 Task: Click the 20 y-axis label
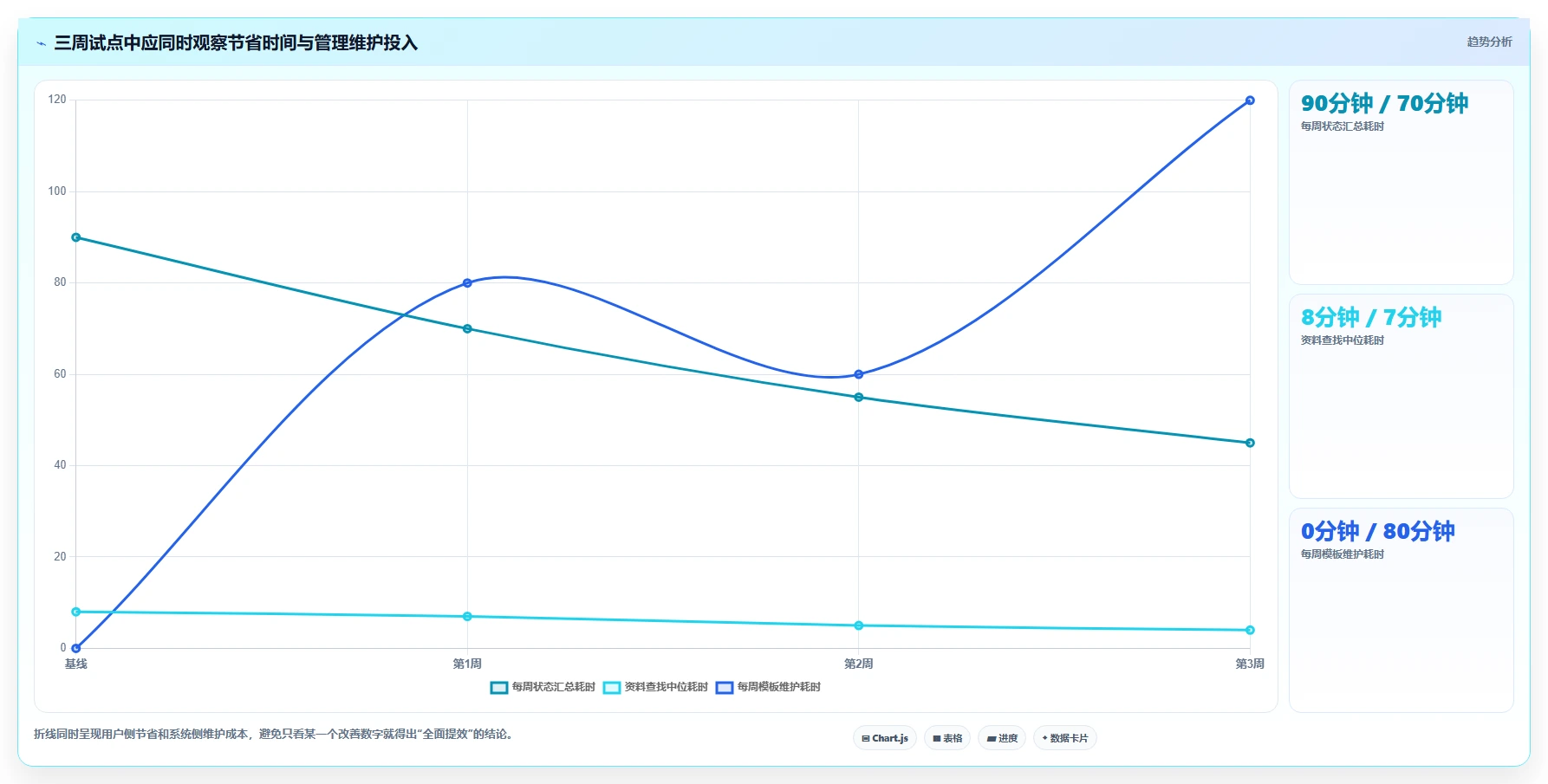[x=60, y=557]
